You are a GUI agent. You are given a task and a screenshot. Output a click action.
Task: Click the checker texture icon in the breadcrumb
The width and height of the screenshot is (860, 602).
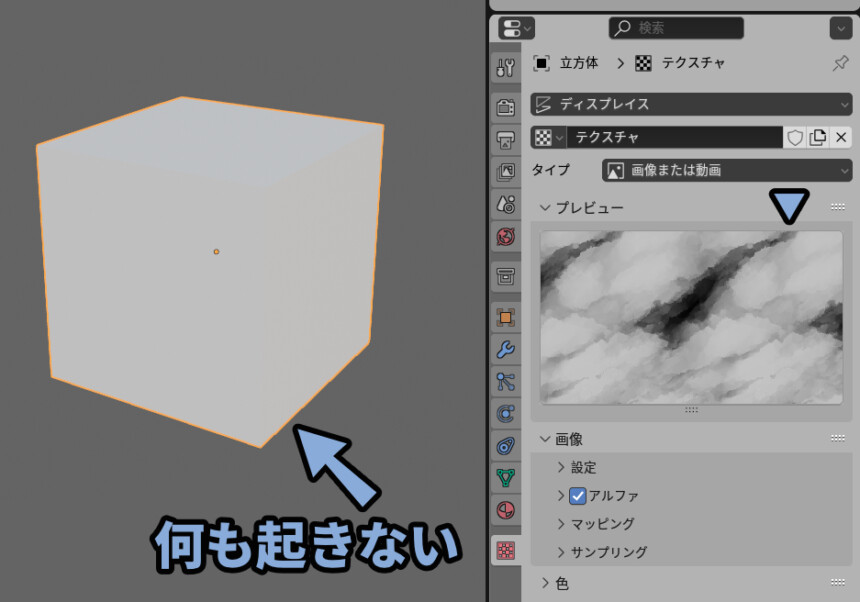643,64
